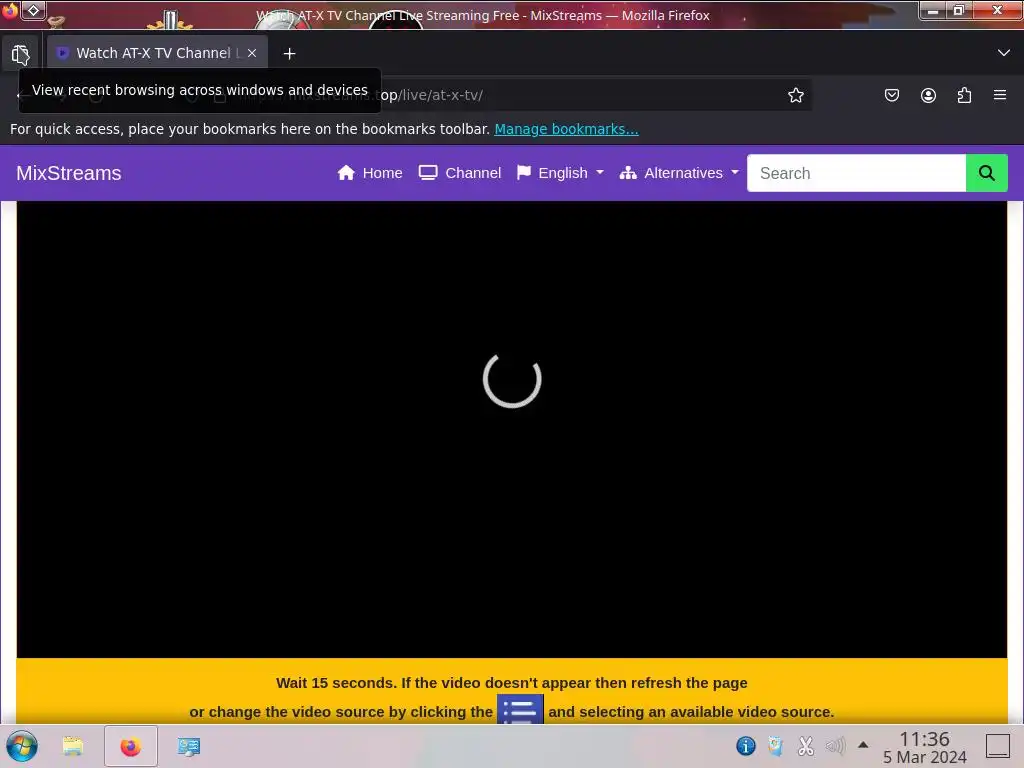Image resolution: width=1024 pixels, height=768 pixels.
Task: Open the Channel nav link
Action: point(460,173)
